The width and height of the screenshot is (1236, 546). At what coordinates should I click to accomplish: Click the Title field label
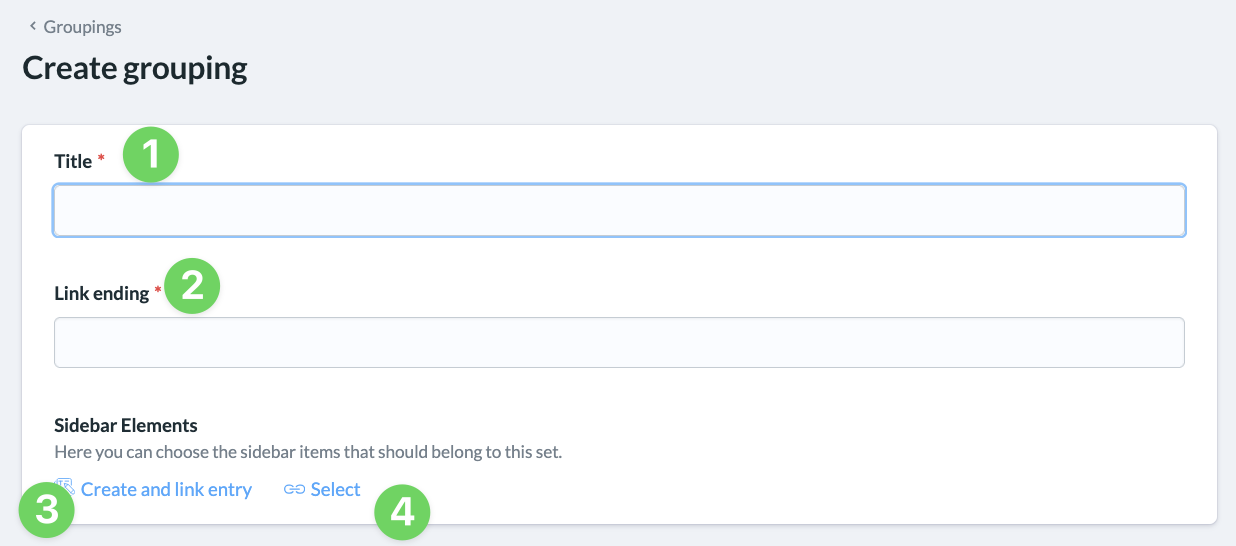point(73,161)
